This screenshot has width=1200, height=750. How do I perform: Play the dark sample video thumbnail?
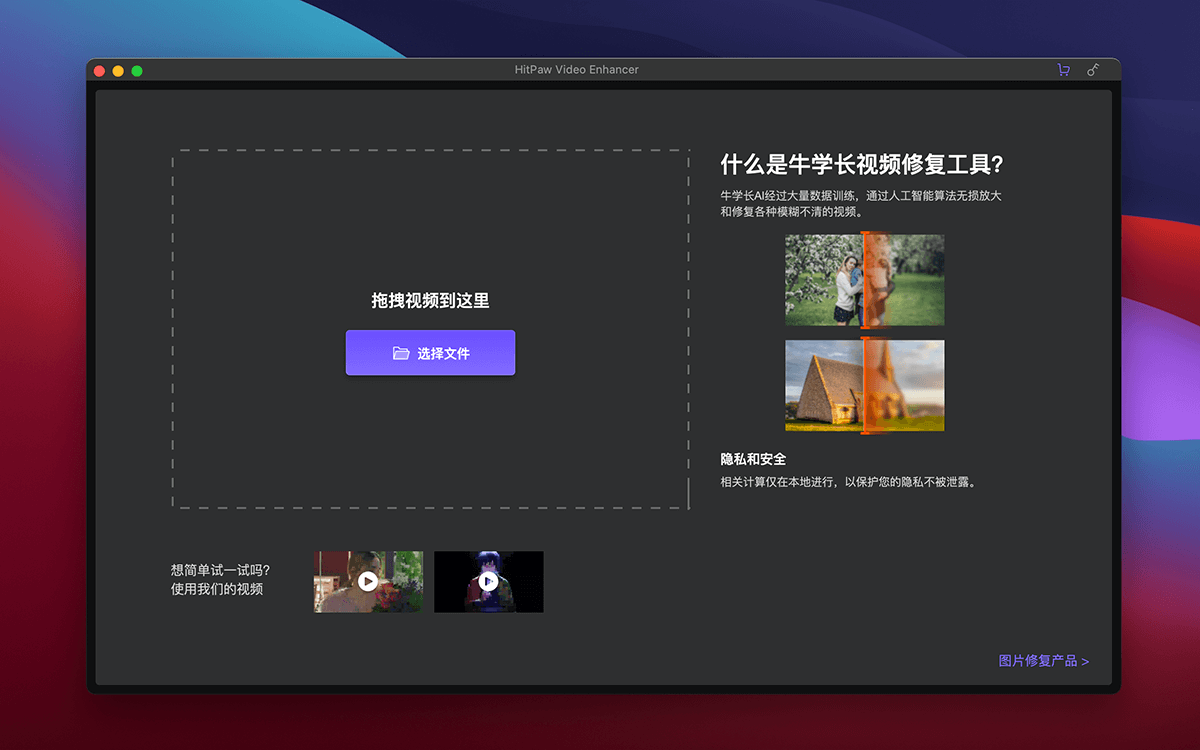coord(489,581)
